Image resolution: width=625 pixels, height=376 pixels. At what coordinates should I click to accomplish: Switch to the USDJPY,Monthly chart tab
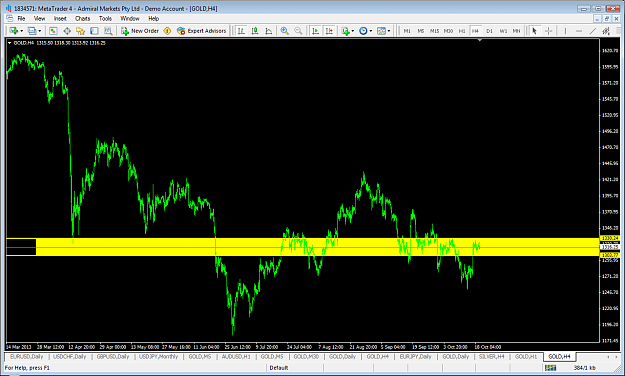[158, 356]
